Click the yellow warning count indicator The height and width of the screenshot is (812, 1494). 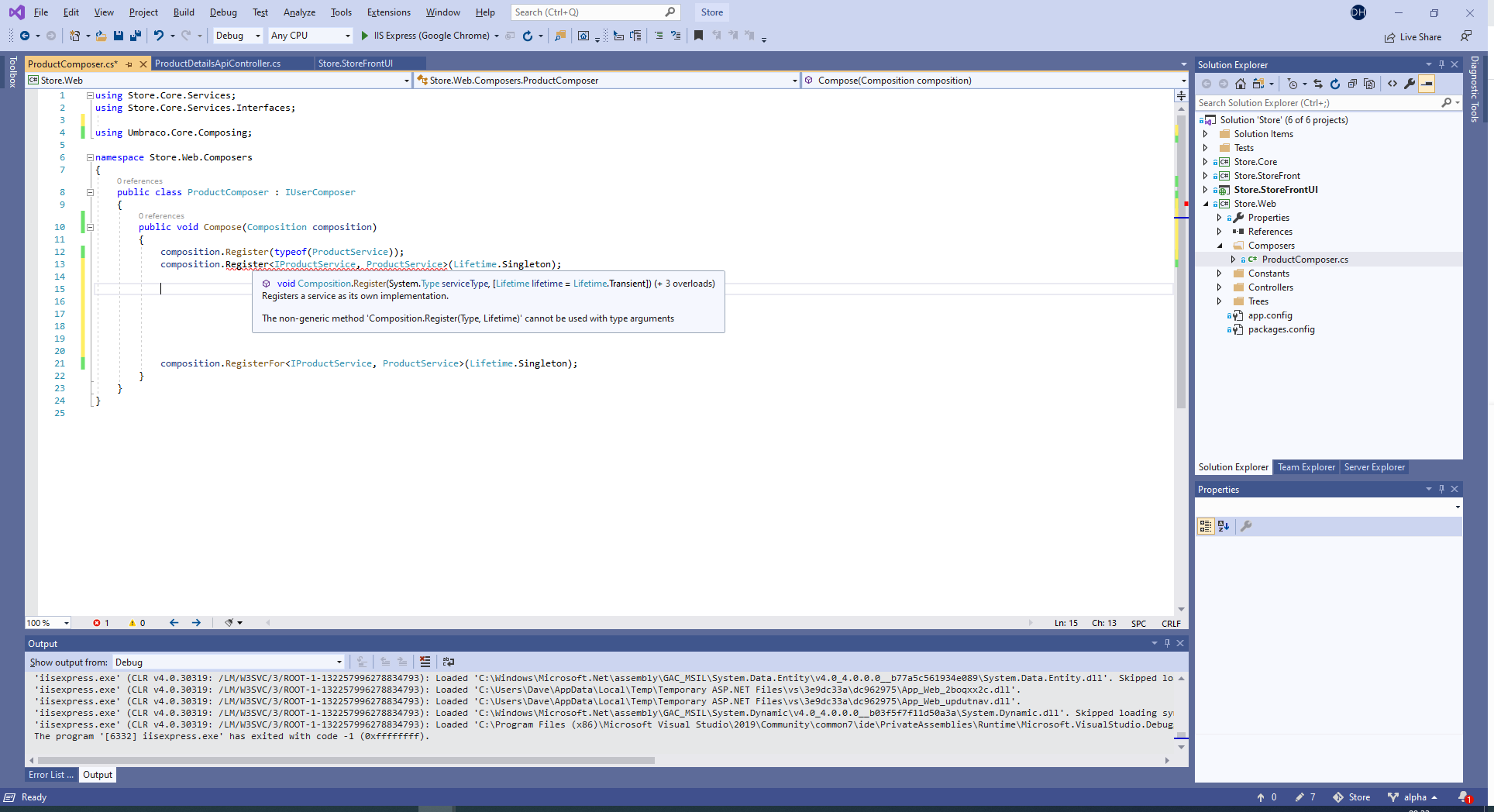(137, 623)
